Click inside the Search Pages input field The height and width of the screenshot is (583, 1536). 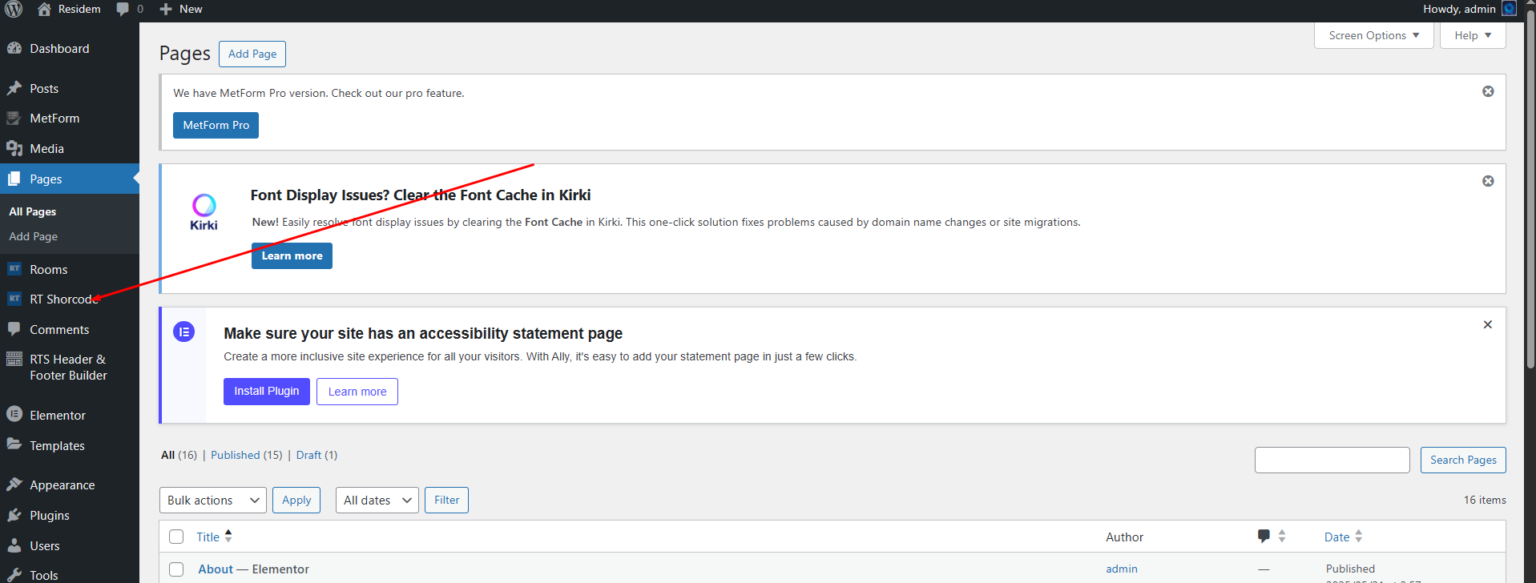[x=1331, y=459]
